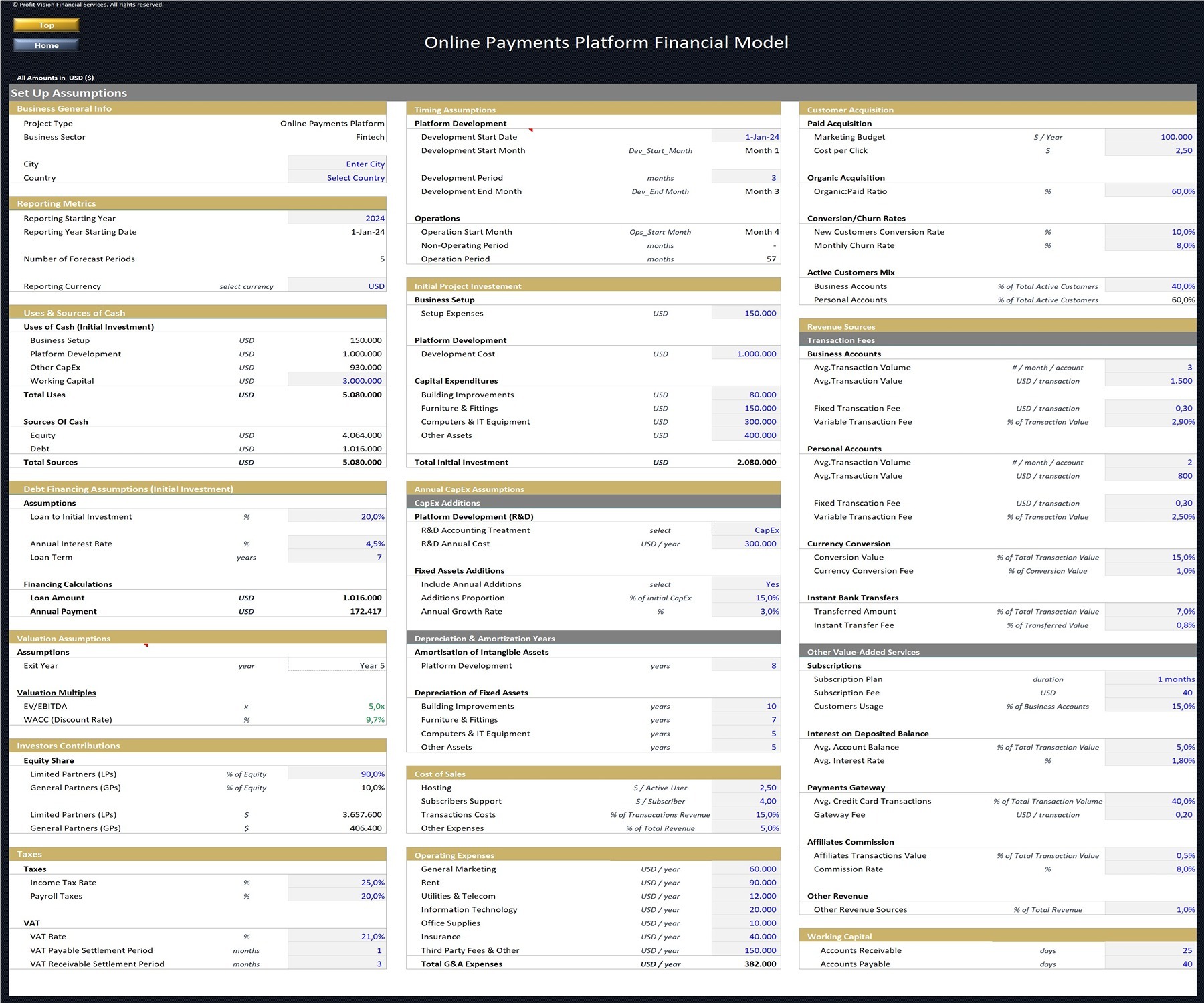Select the Development Start Date 1-Jan-24 cell
This screenshot has width=1204, height=1003.
pos(746,137)
